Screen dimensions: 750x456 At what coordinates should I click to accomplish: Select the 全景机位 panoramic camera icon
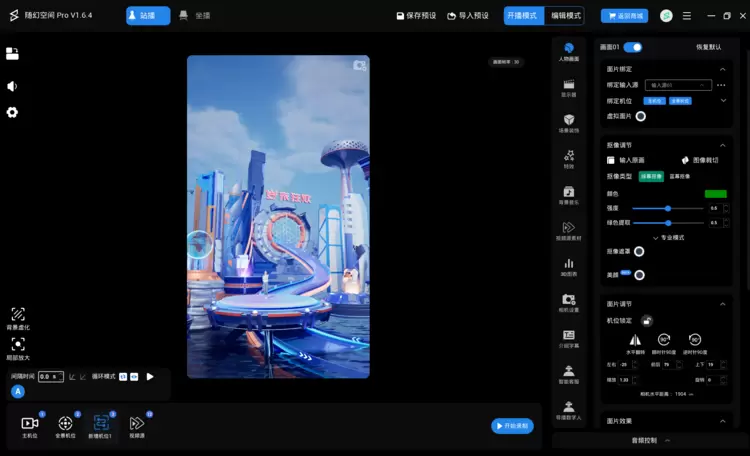pyautogui.click(x=66, y=423)
